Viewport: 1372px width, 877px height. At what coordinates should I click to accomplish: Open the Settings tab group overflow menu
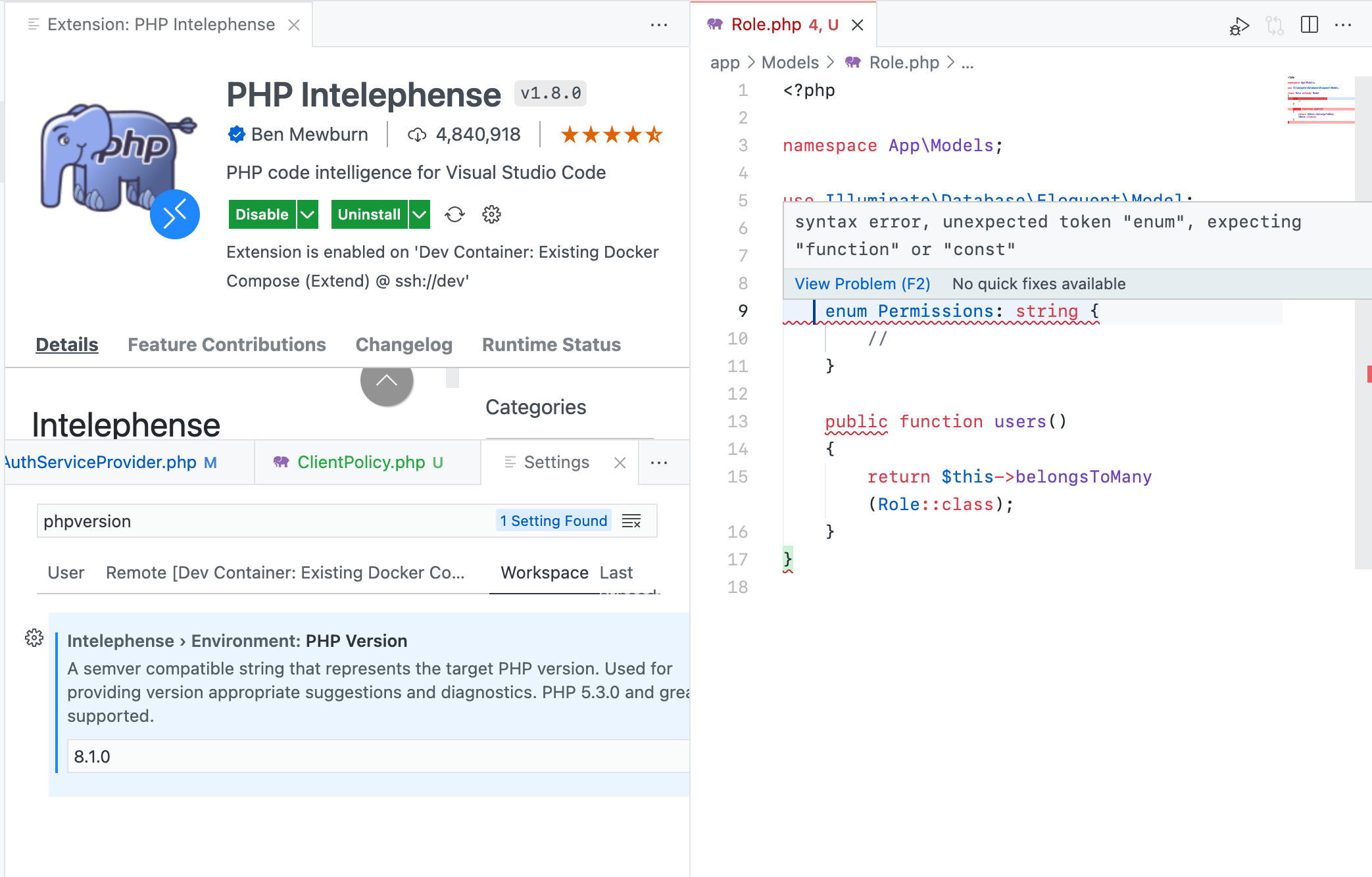pyautogui.click(x=658, y=463)
